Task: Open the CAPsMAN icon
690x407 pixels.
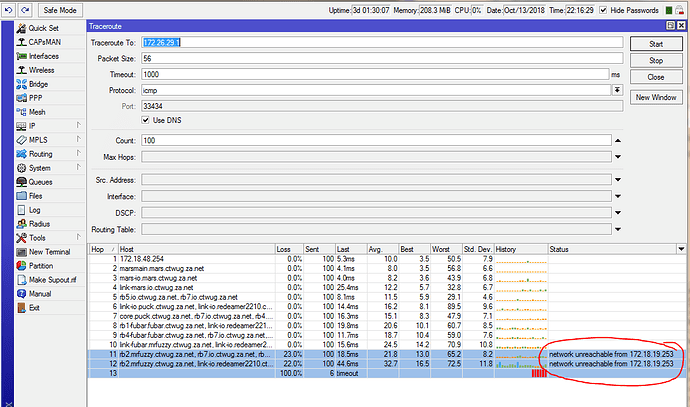Action: (x=21, y=42)
